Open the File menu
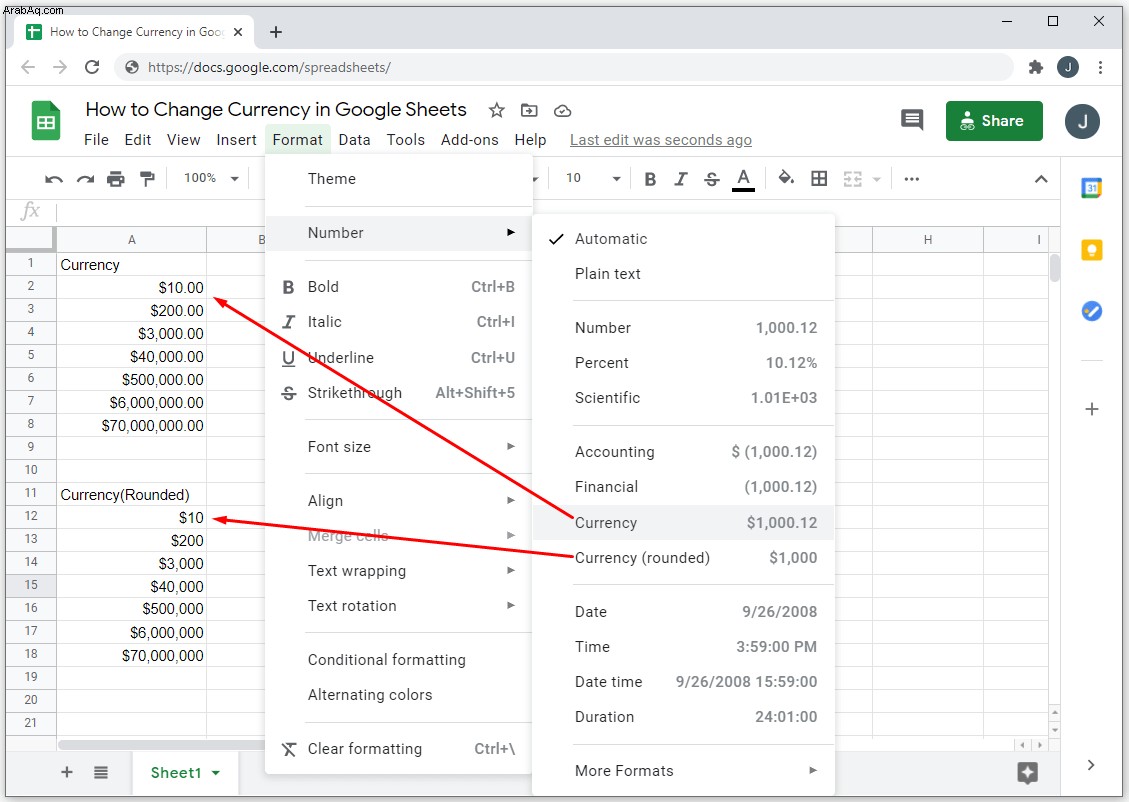This screenshot has height=802, width=1129. (96, 140)
